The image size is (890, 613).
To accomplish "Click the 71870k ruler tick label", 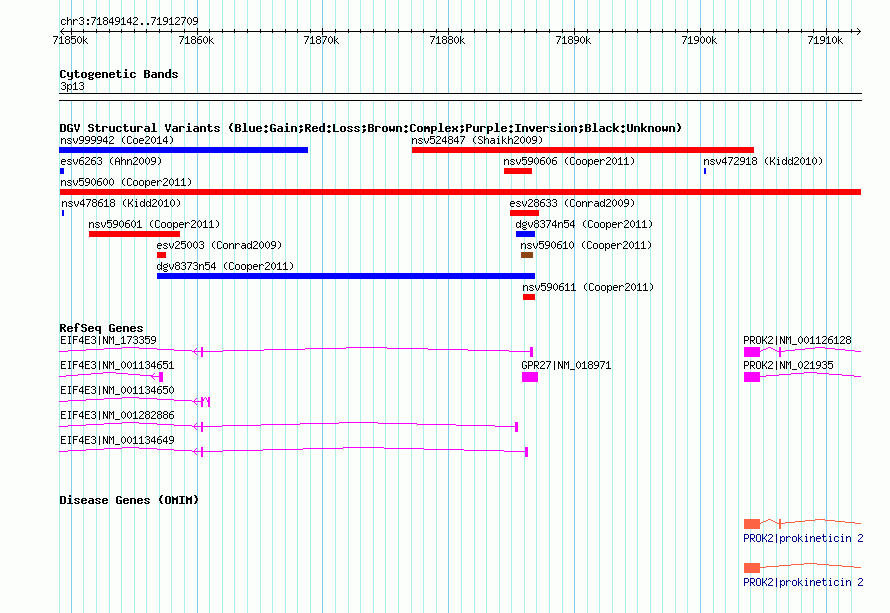I will [x=322, y=40].
